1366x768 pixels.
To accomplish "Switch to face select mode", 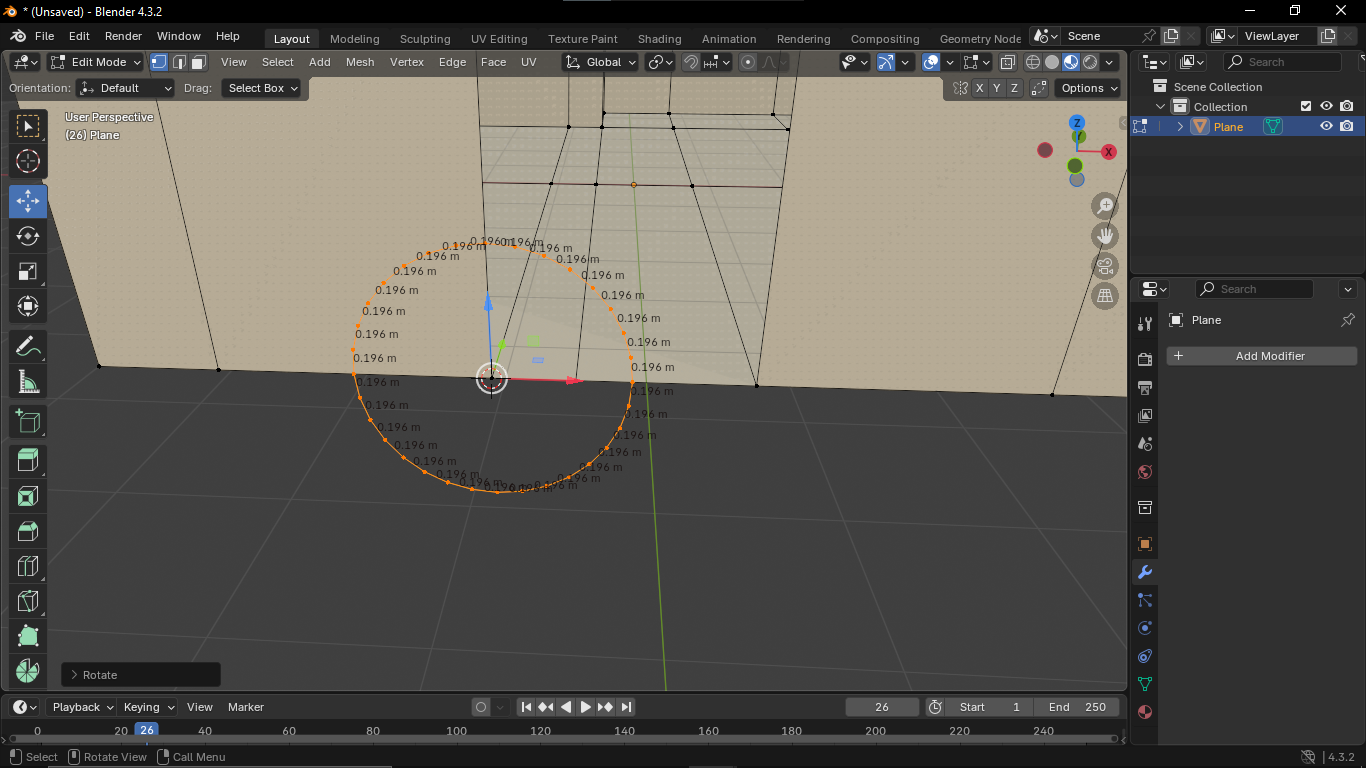I will pyautogui.click(x=199, y=62).
